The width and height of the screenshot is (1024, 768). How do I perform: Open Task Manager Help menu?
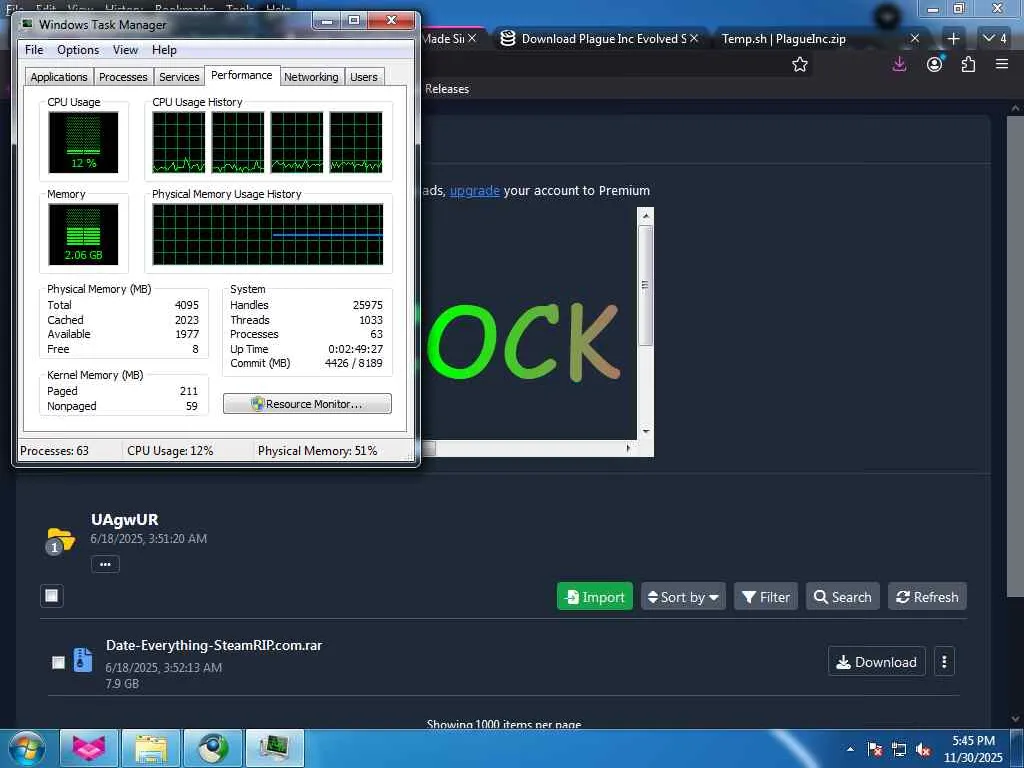coord(164,50)
